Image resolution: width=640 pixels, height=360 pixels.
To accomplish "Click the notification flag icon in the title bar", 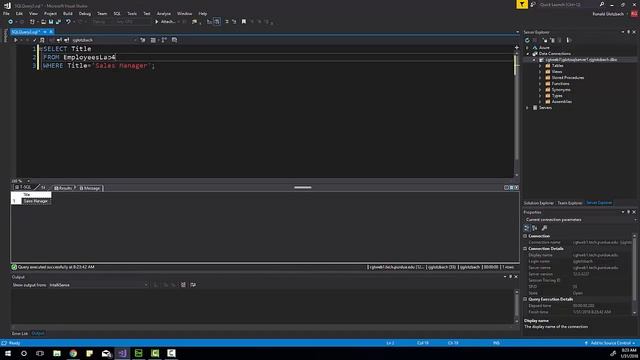I will tap(522, 4).
